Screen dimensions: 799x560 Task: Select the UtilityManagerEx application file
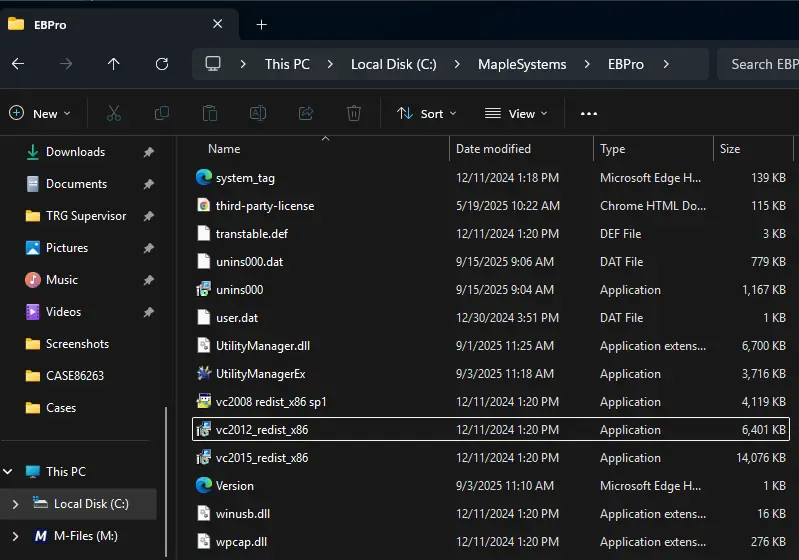tap(260, 374)
